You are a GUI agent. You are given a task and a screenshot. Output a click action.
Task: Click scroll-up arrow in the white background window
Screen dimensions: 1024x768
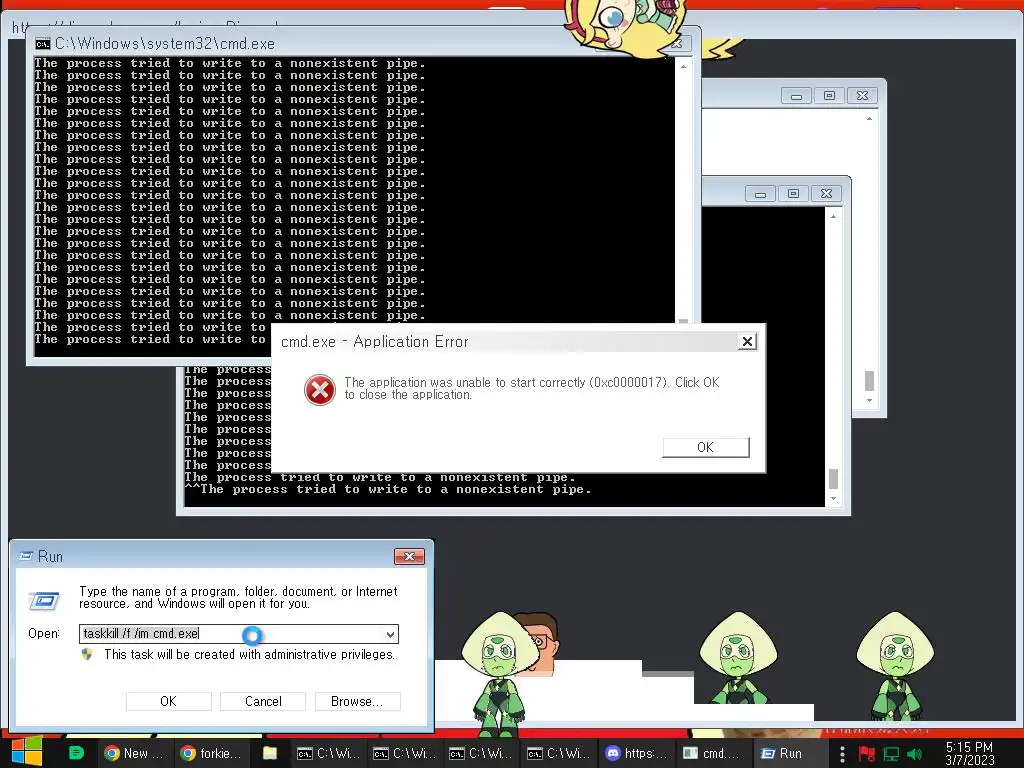coord(869,119)
